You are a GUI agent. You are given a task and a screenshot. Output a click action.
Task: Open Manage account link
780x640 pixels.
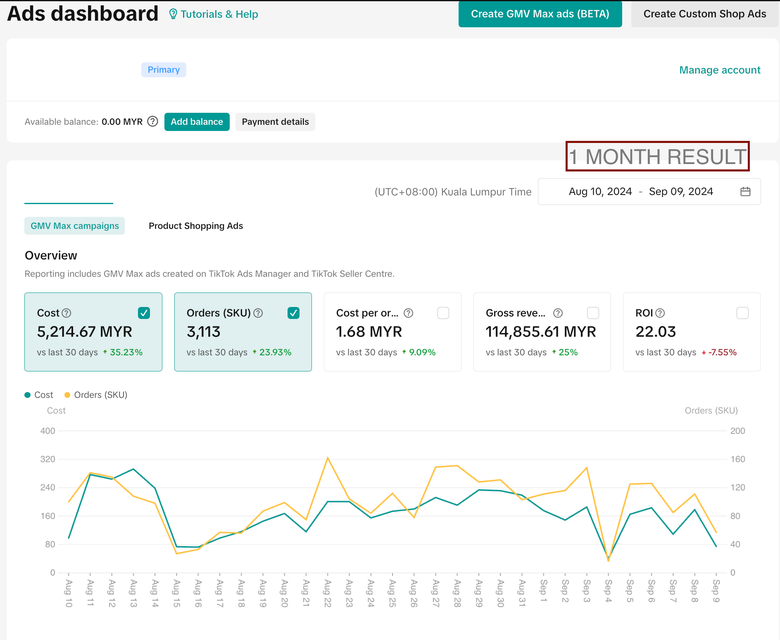(x=719, y=70)
